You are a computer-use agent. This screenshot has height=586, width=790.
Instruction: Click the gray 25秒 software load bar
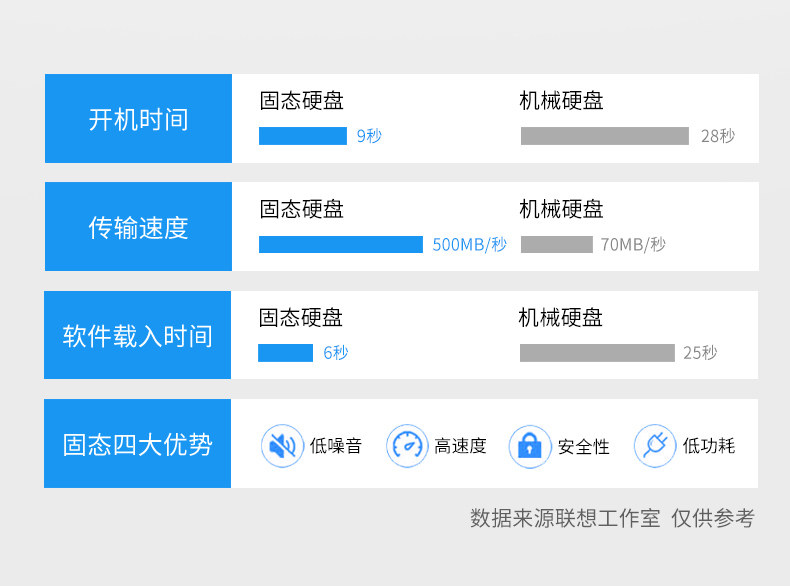597,353
